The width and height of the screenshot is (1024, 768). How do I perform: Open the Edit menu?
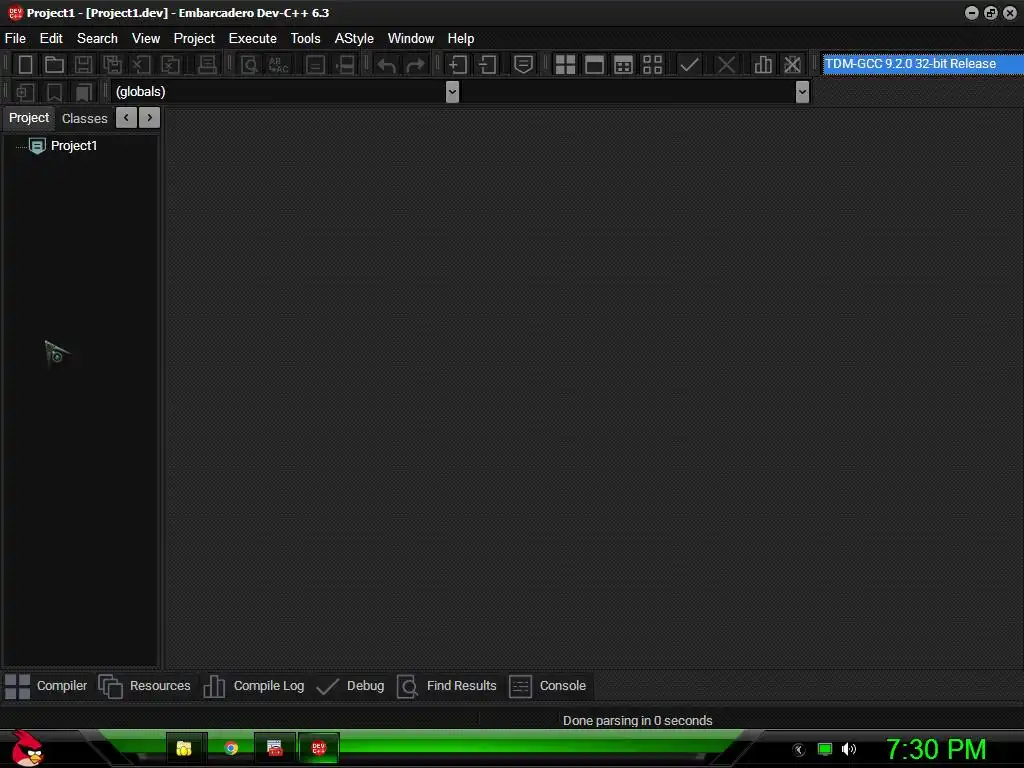coord(51,39)
